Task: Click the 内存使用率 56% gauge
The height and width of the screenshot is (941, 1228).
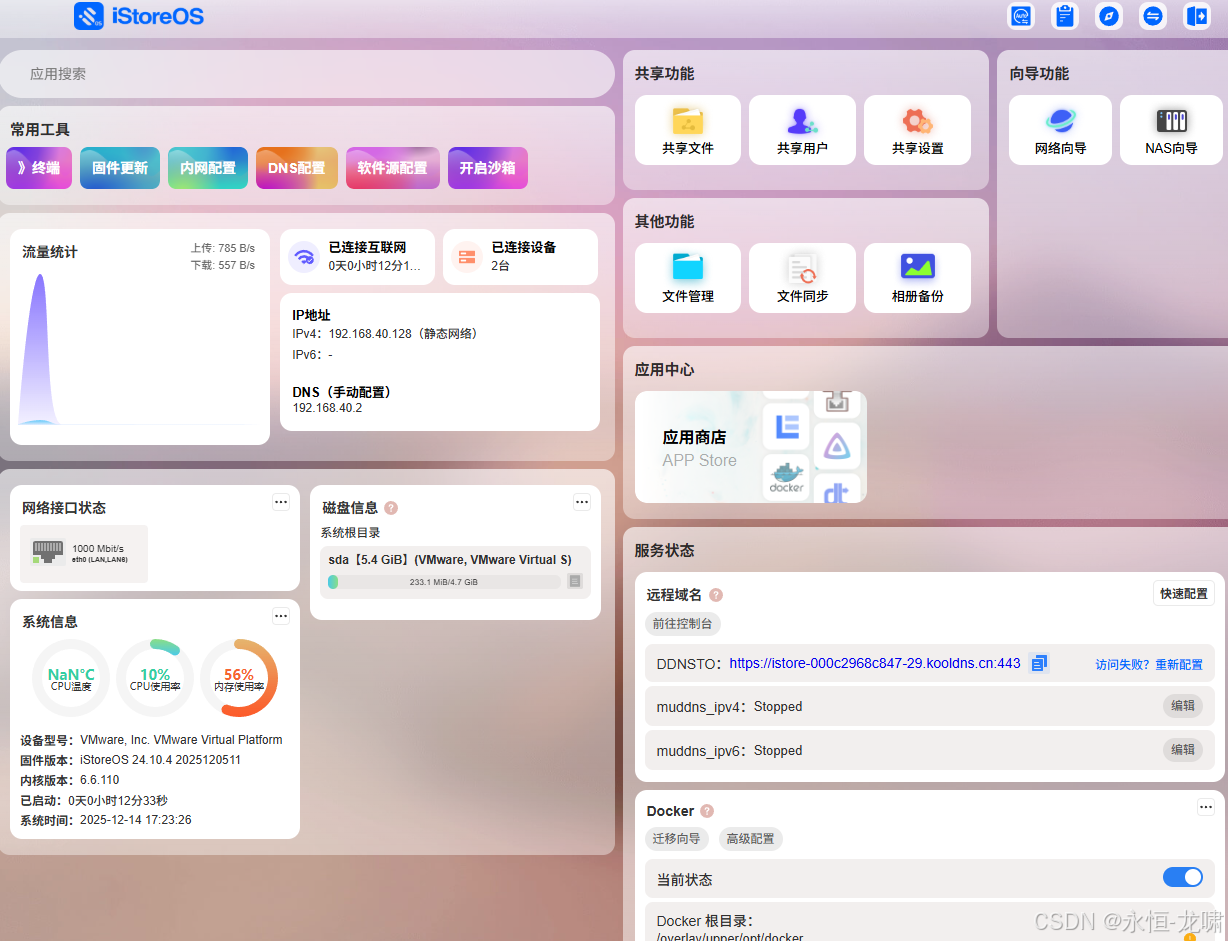Action: [x=239, y=678]
